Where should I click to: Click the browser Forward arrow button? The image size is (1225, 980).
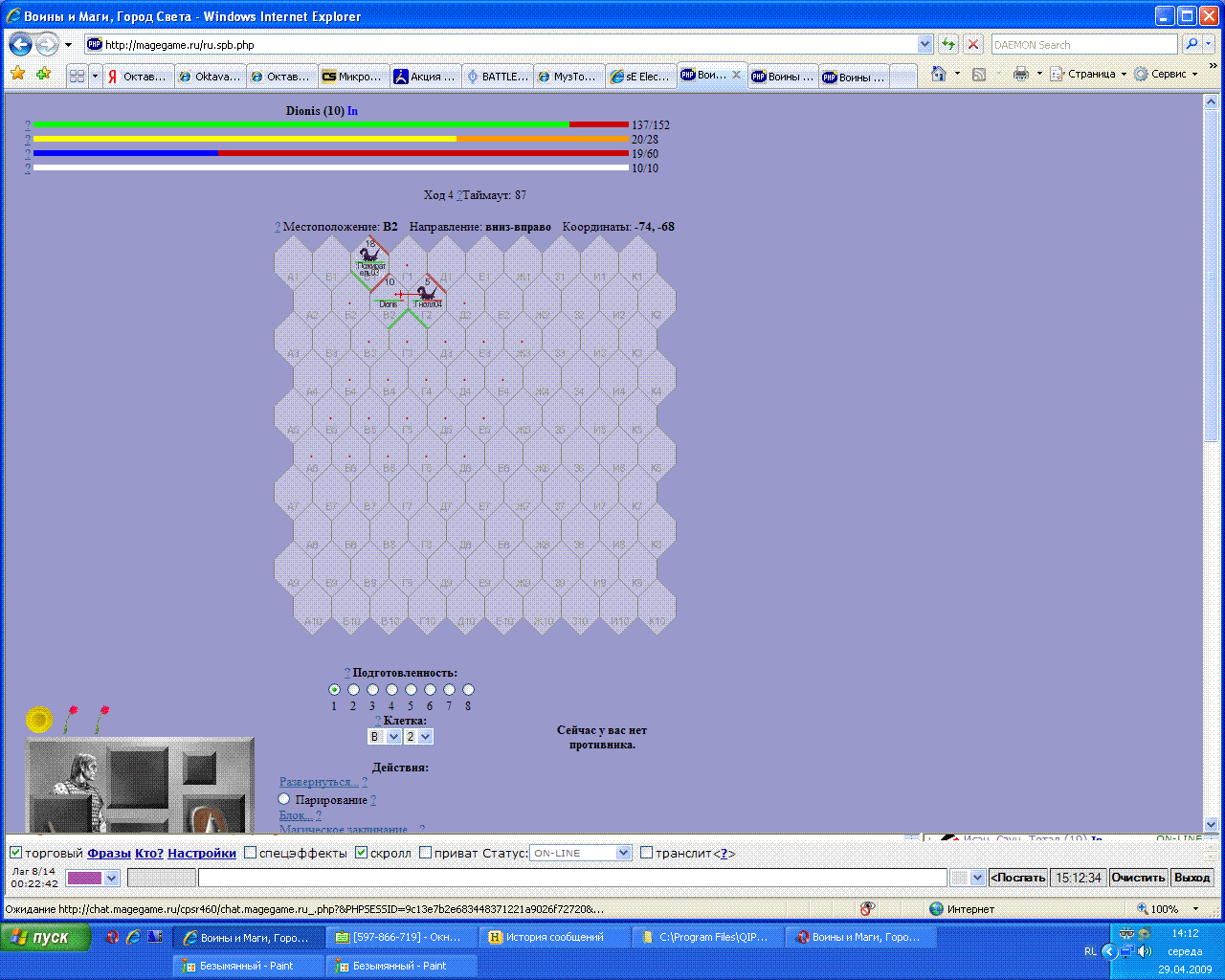[47, 44]
